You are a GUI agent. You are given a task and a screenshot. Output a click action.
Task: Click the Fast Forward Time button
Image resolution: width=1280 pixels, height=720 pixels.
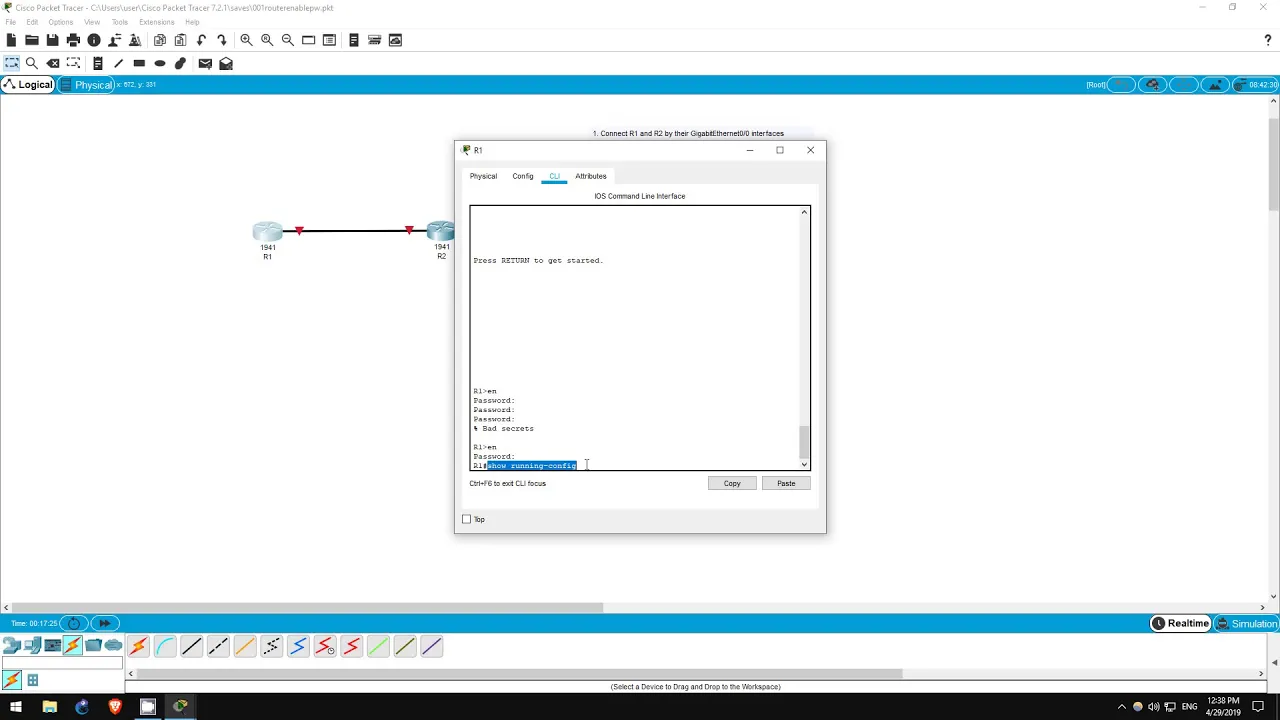(x=104, y=623)
